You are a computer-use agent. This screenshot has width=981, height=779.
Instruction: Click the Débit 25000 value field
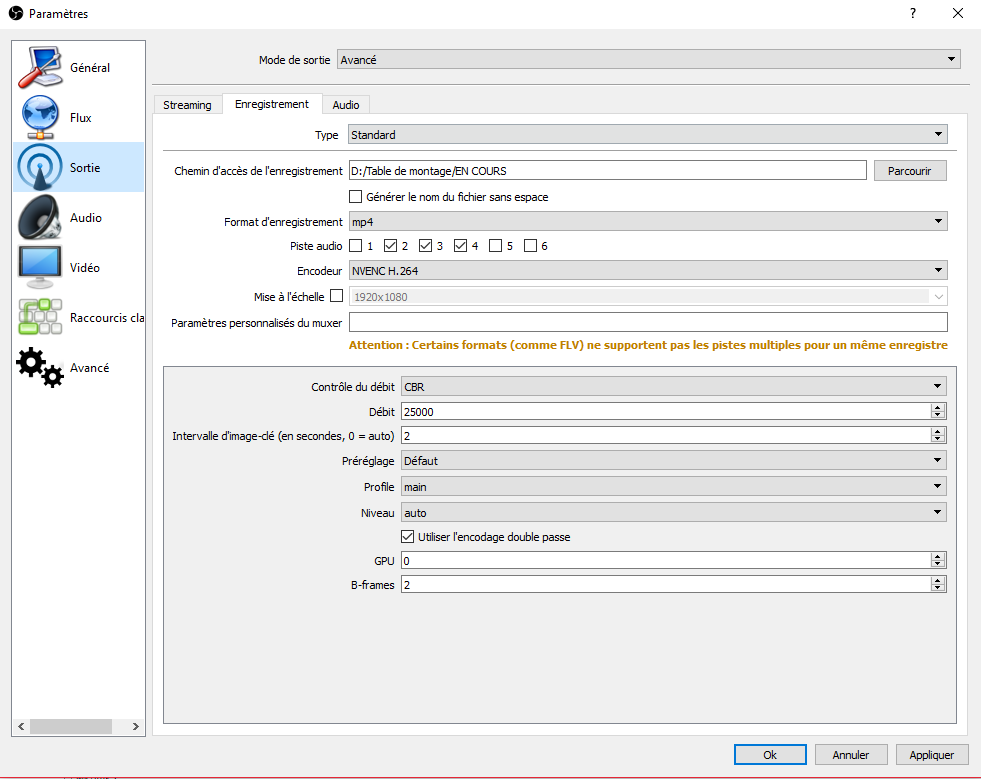[666, 411]
